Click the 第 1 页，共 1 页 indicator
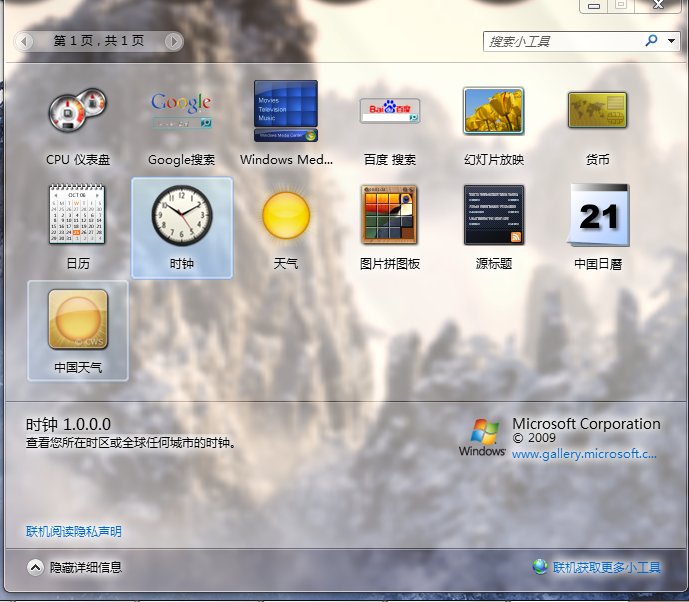 (99, 41)
